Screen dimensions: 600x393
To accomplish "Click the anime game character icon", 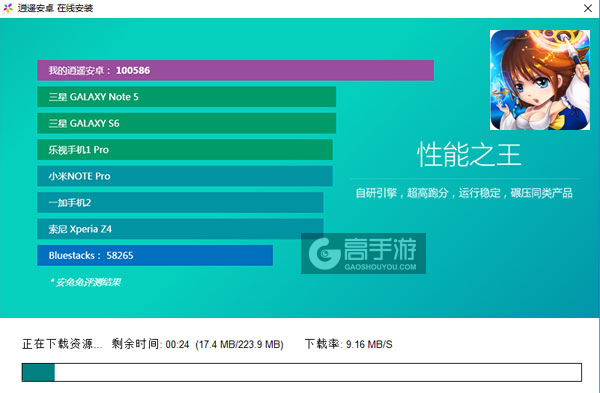I will (x=540, y=80).
